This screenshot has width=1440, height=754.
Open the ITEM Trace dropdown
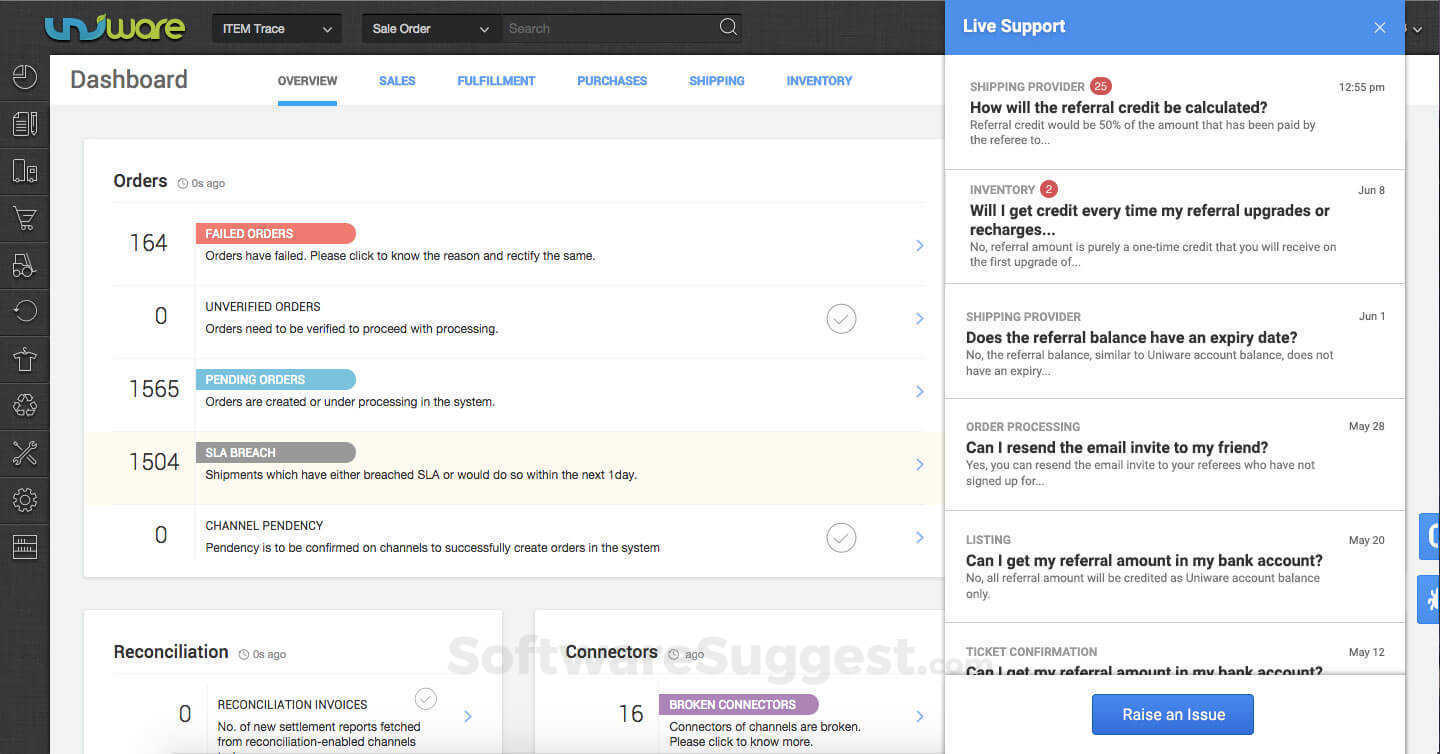pos(277,29)
